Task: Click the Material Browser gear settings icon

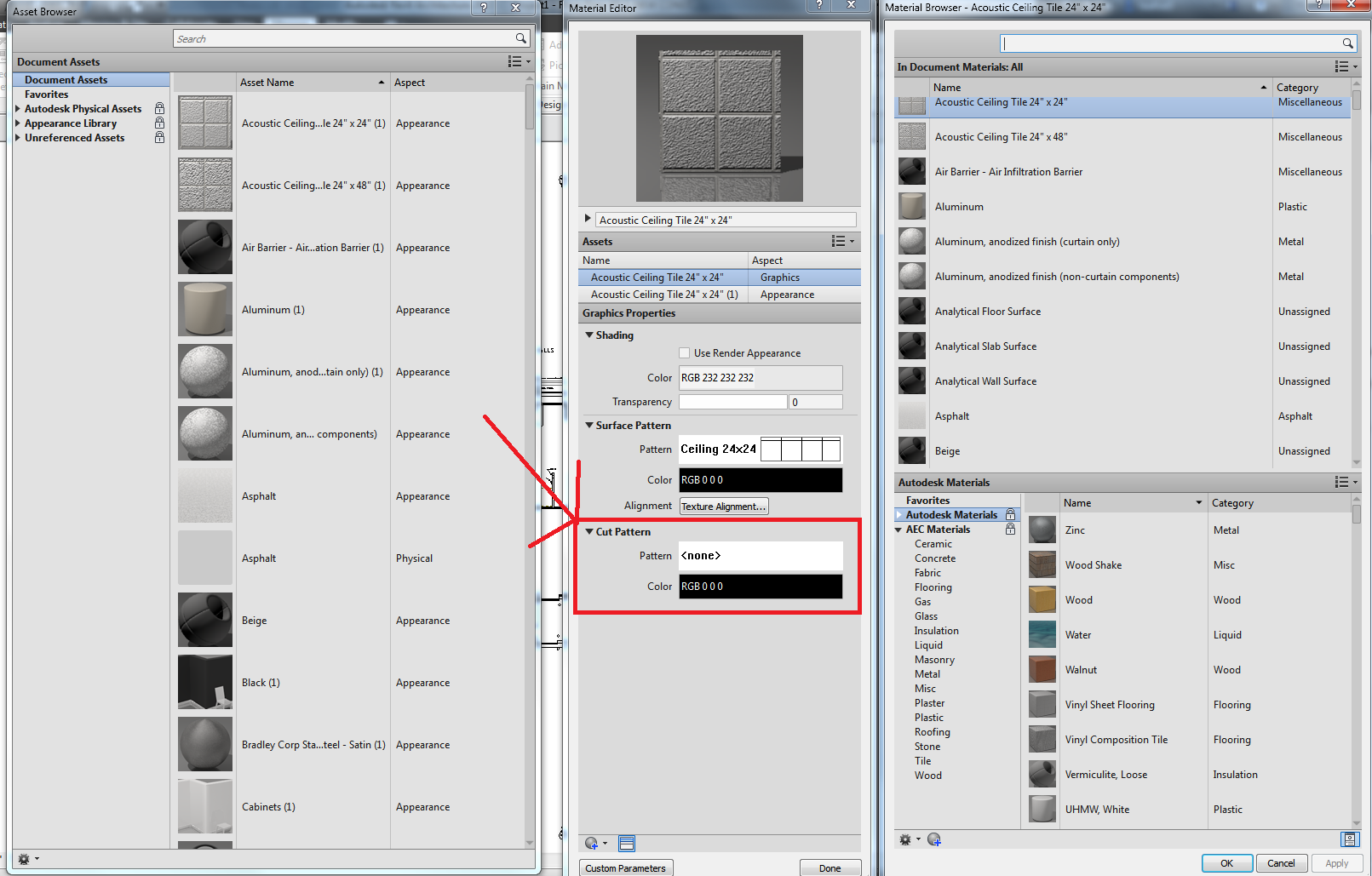Action: point(910,839)
